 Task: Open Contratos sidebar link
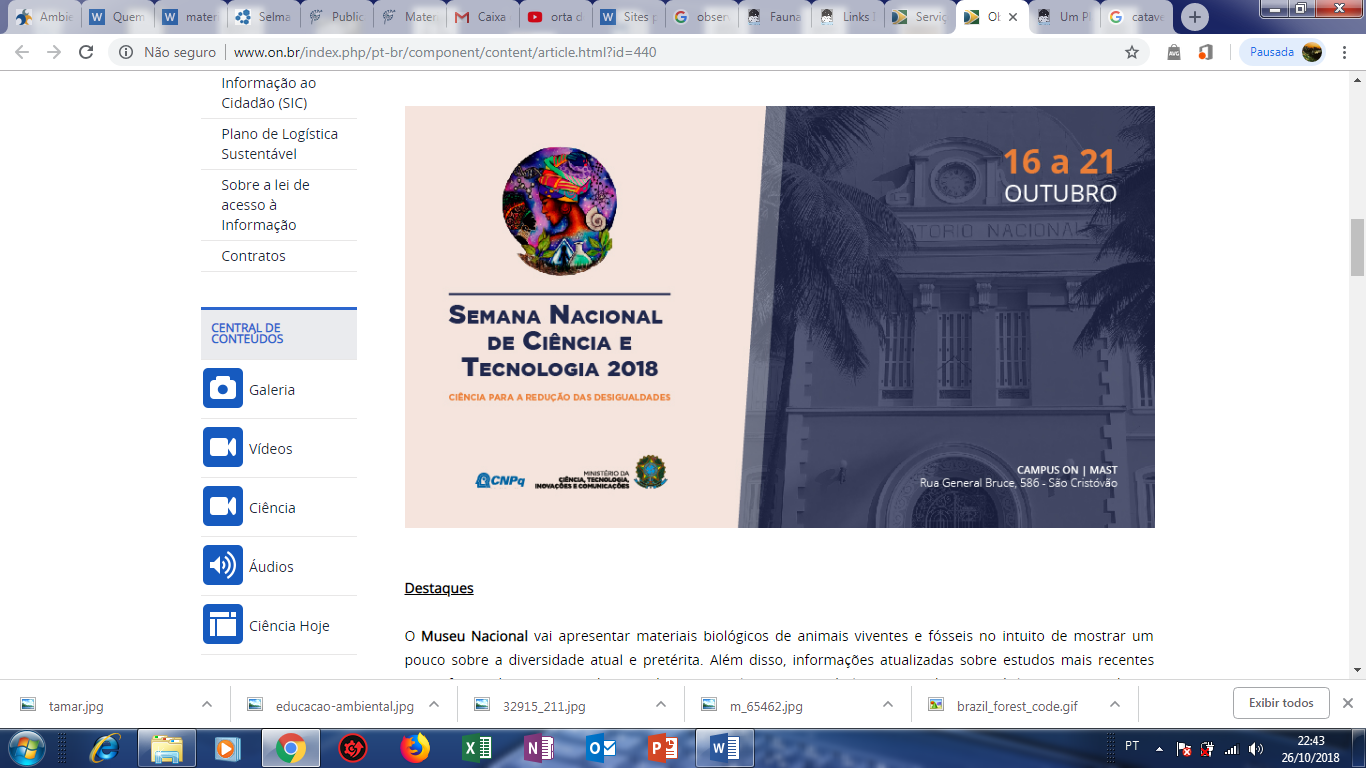coord(253,256)
